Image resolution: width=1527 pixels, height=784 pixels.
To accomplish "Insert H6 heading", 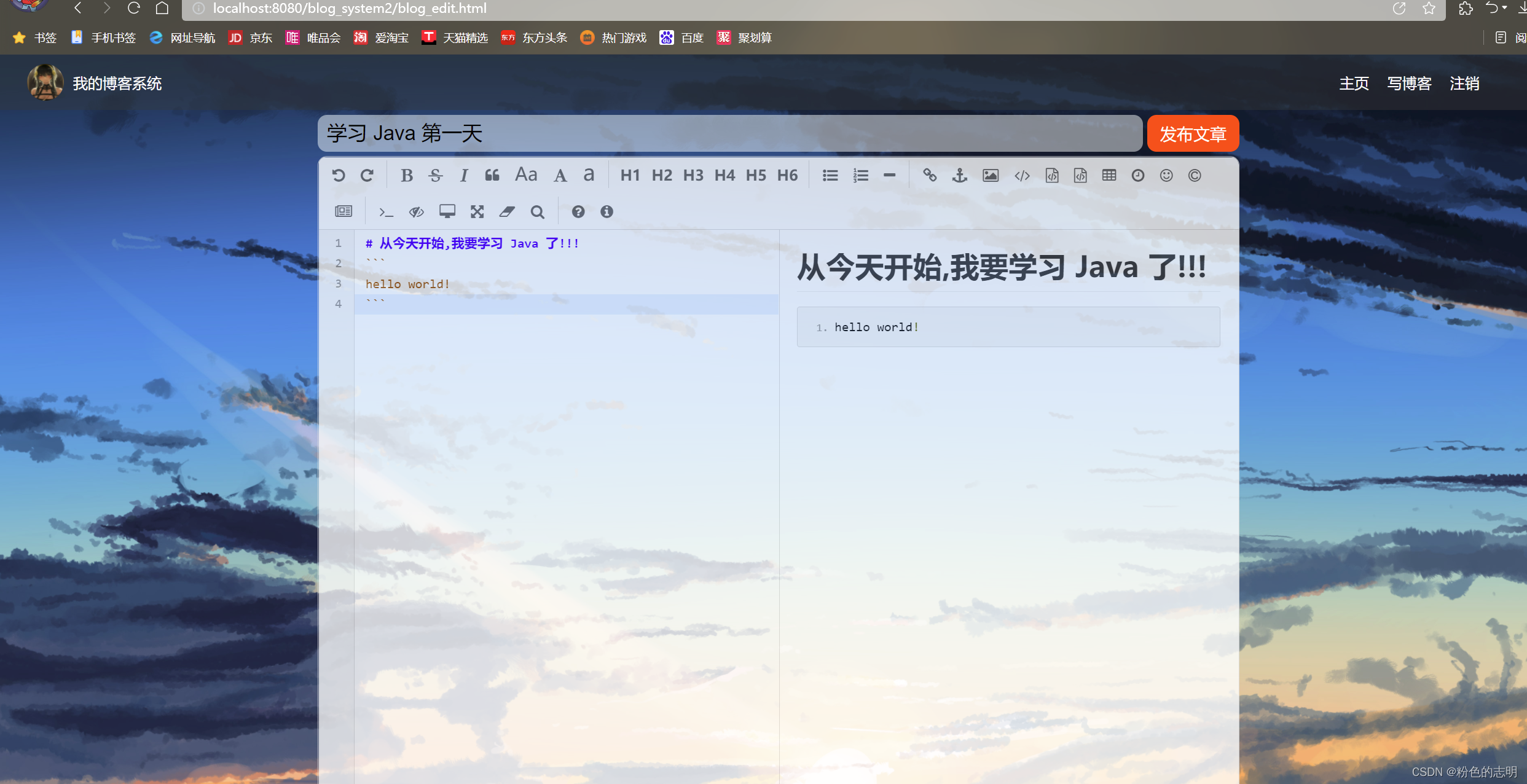I will [787, 176].
